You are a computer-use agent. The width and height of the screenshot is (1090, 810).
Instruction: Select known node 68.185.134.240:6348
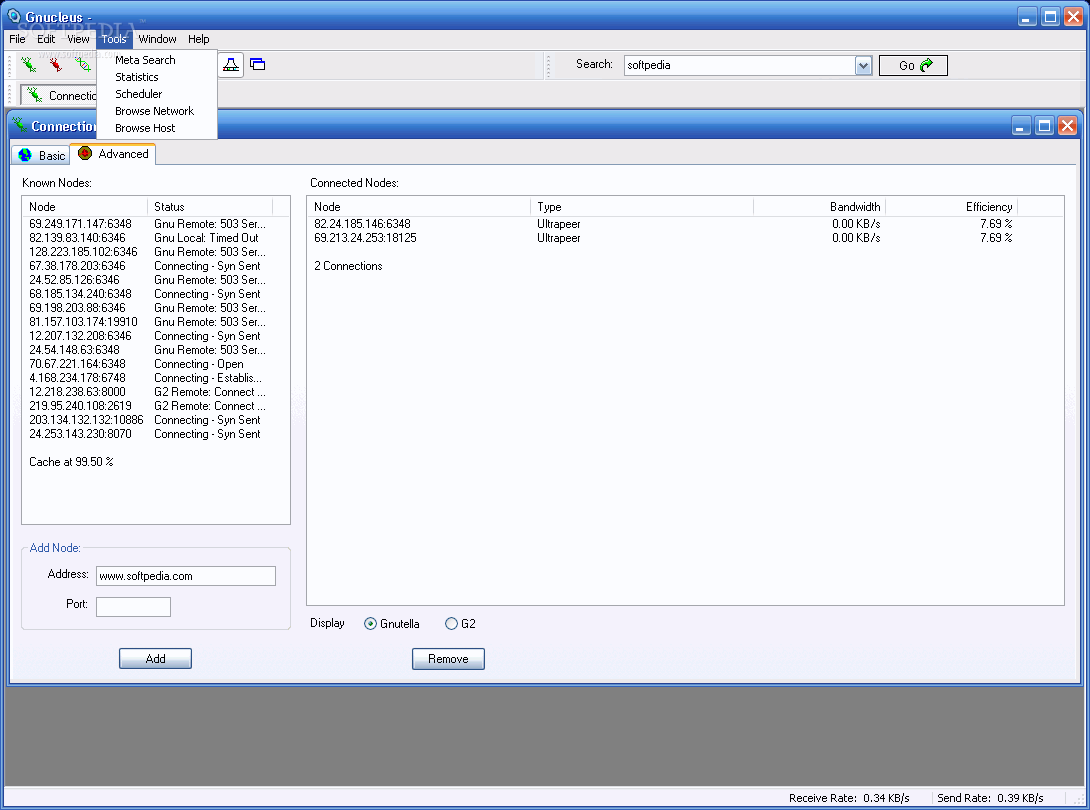pos(80,293)
